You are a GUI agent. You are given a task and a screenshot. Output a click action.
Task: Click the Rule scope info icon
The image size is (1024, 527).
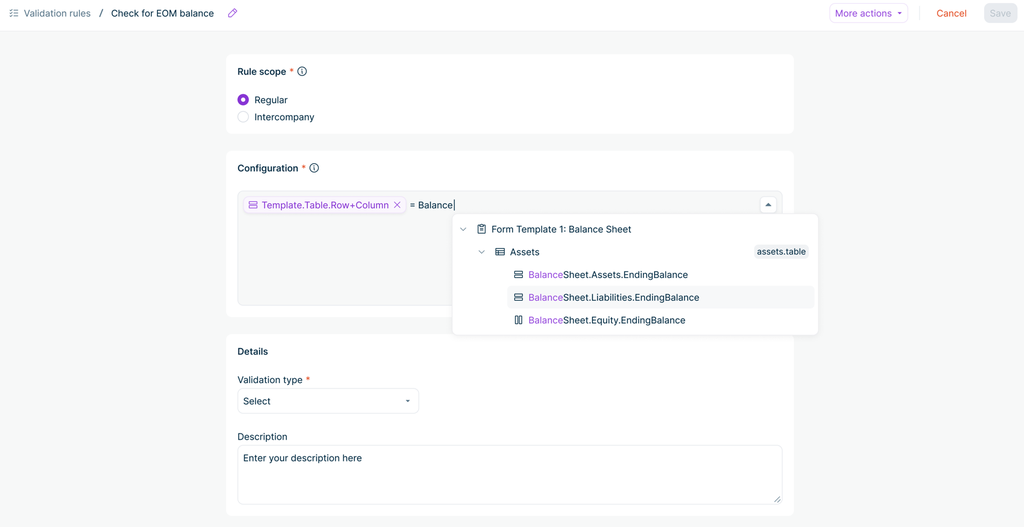coord(302,72)
